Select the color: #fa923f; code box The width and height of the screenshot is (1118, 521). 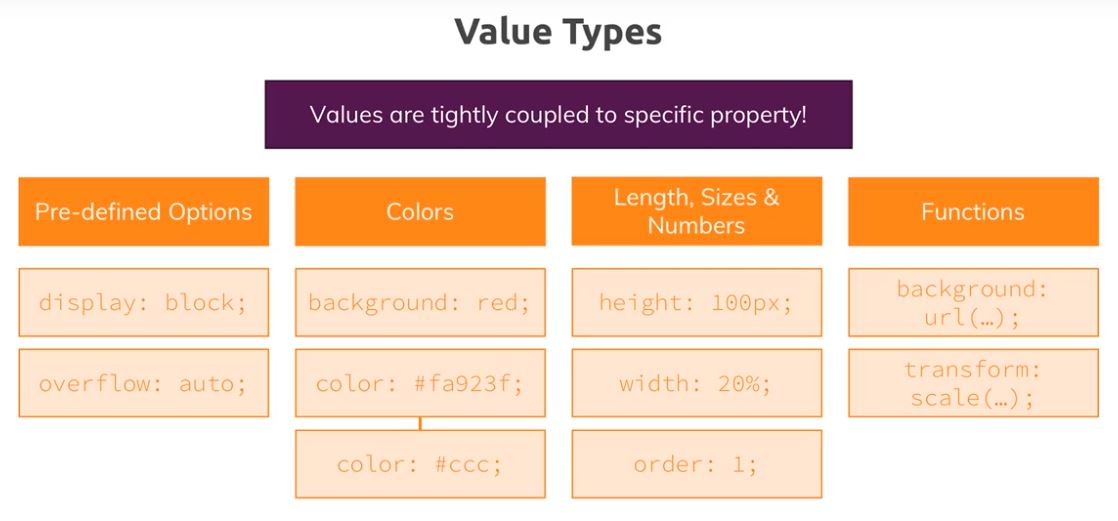click(420, 383)
